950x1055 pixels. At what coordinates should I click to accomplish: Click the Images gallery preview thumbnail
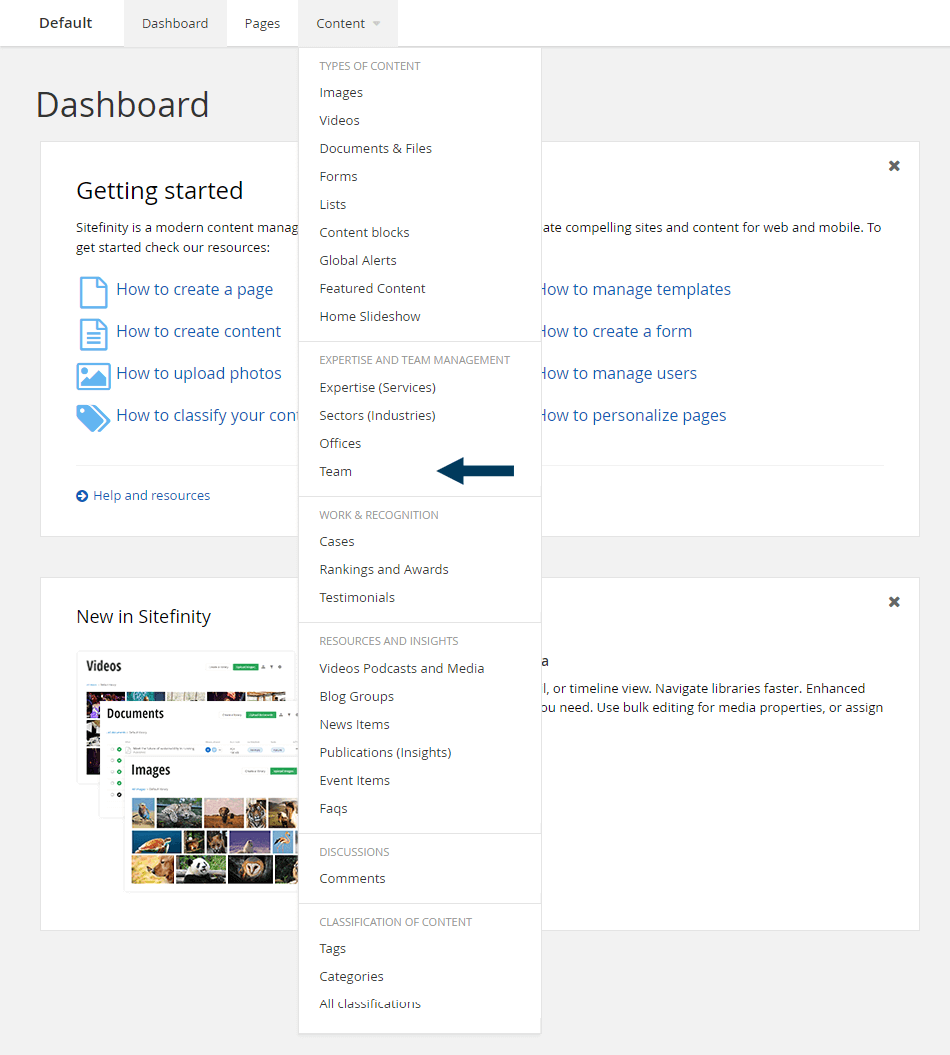pos(212,824)
